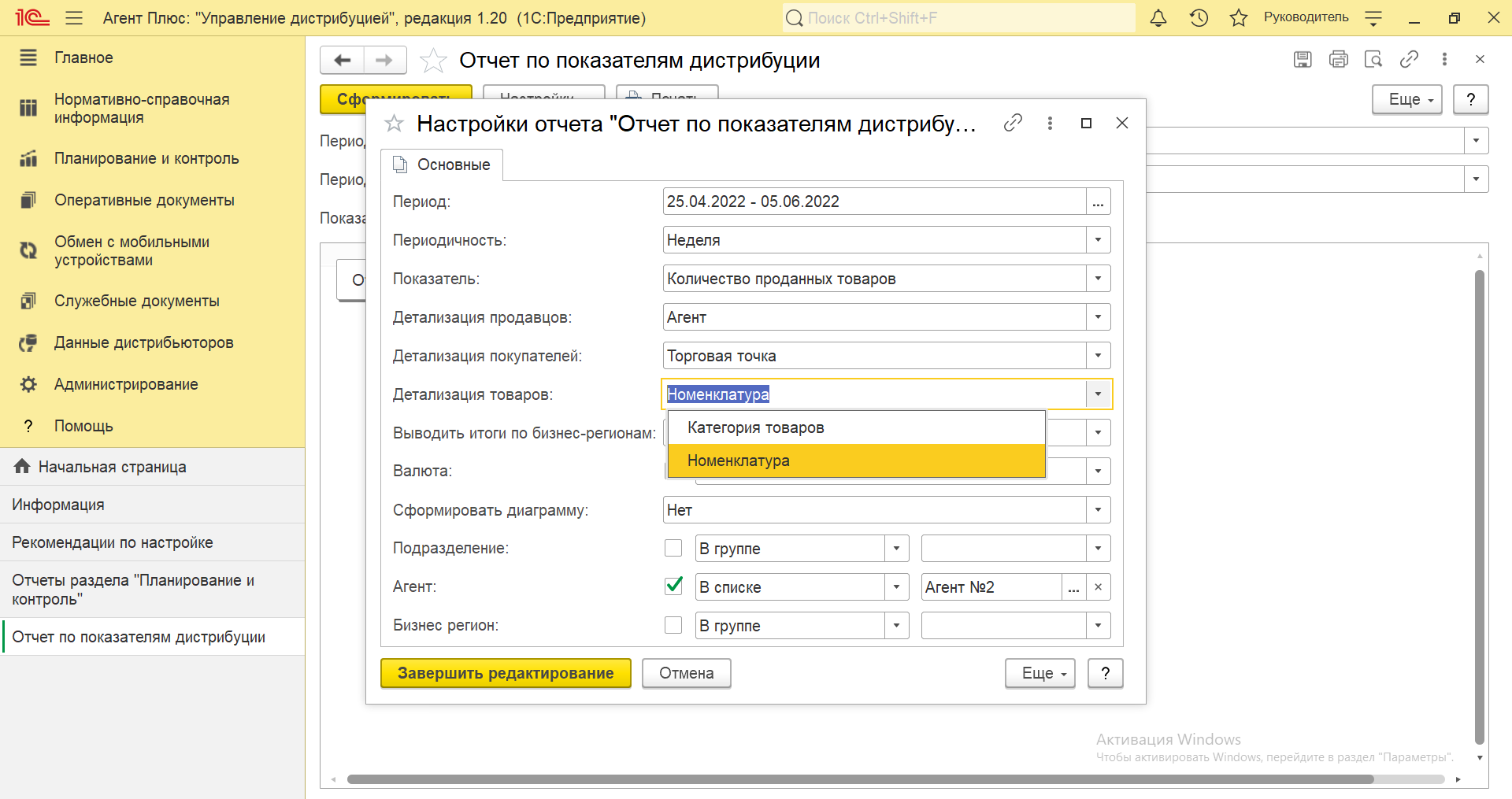Expand Детализация покупателей dropdown
This screenshot has width=1512, height=799.
(x=1098, y=356)
